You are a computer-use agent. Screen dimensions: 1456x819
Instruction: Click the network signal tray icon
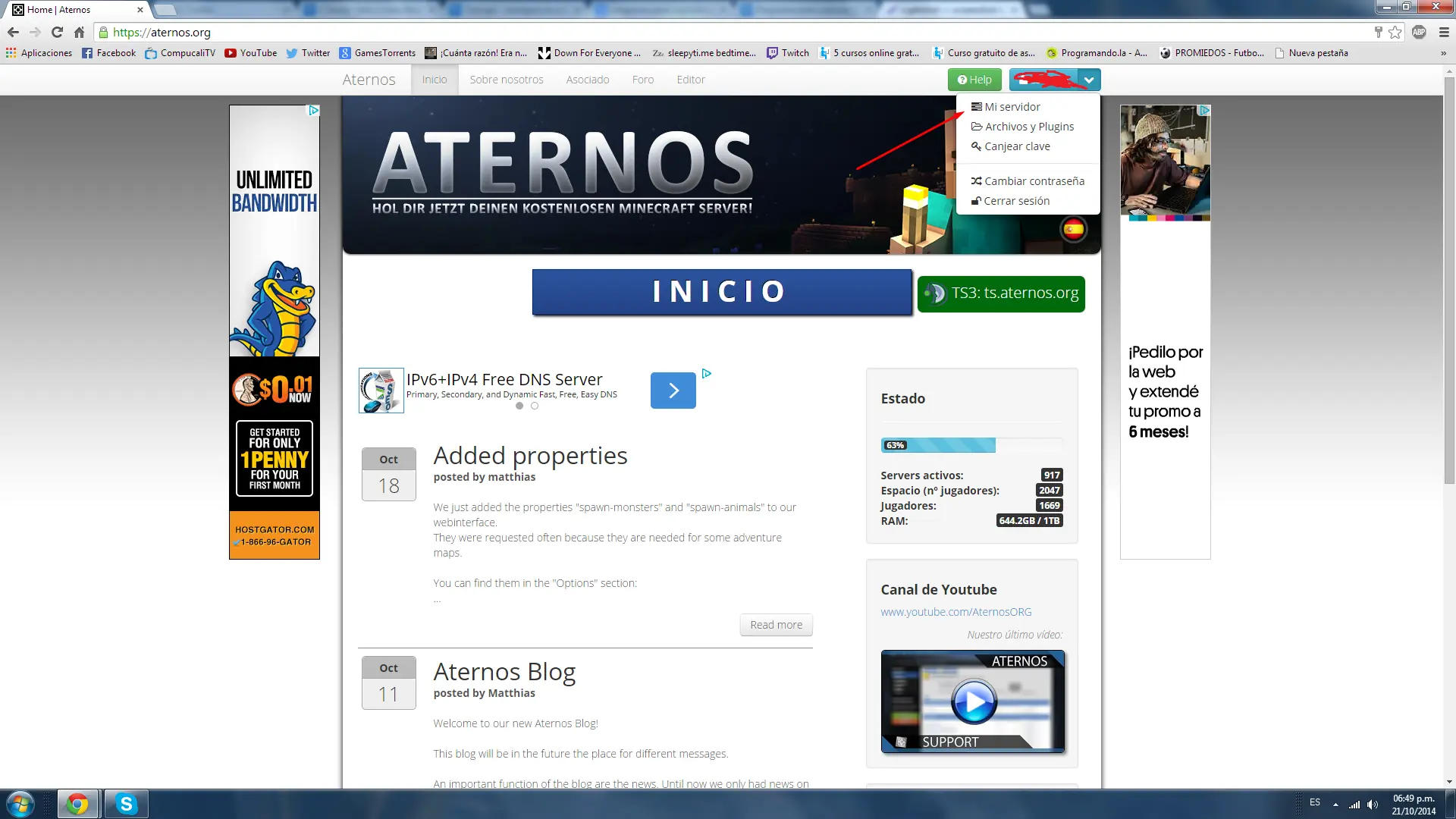pyautogui.click(x=1354, y=805)
